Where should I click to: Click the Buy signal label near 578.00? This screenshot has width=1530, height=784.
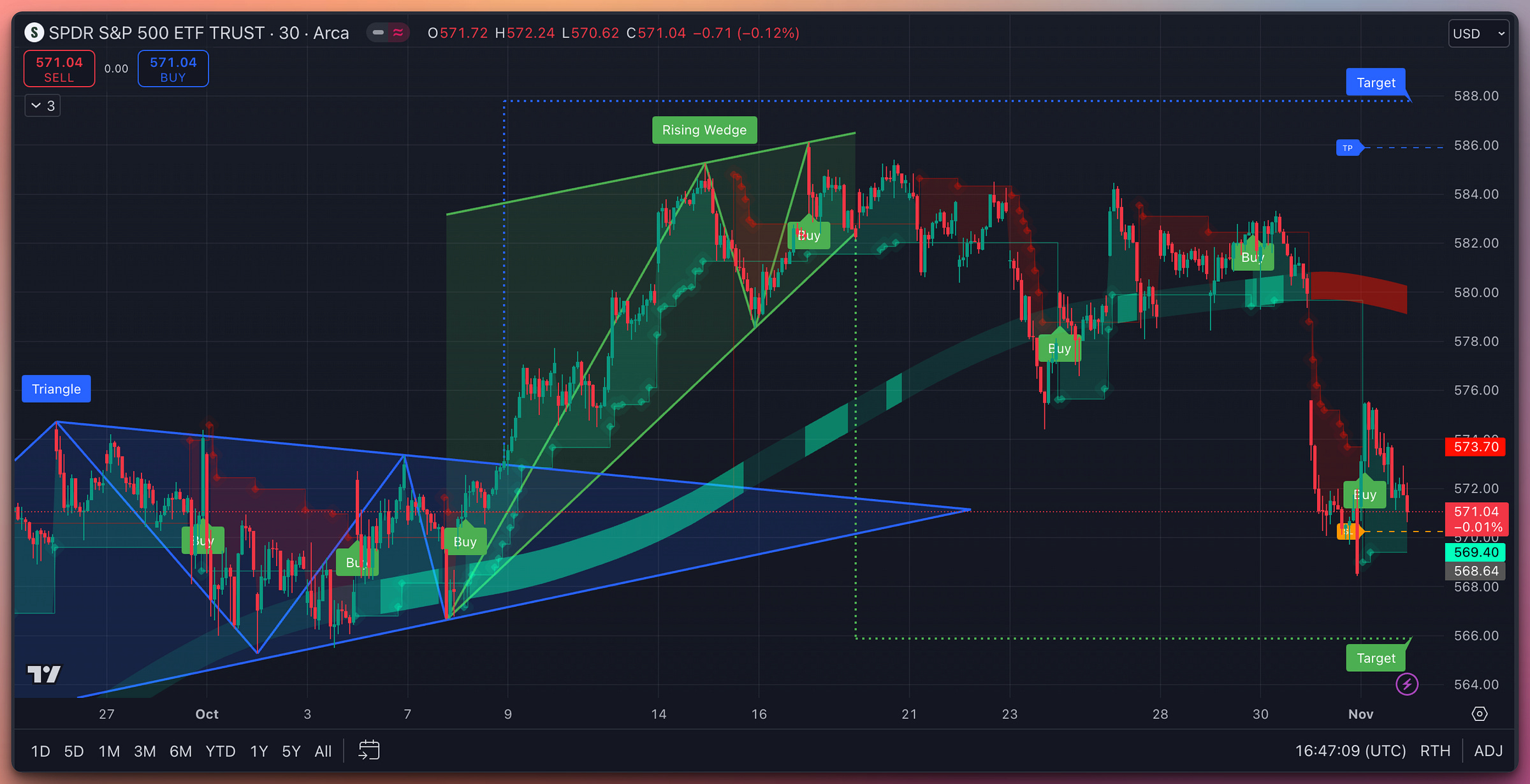point(1060,349)
